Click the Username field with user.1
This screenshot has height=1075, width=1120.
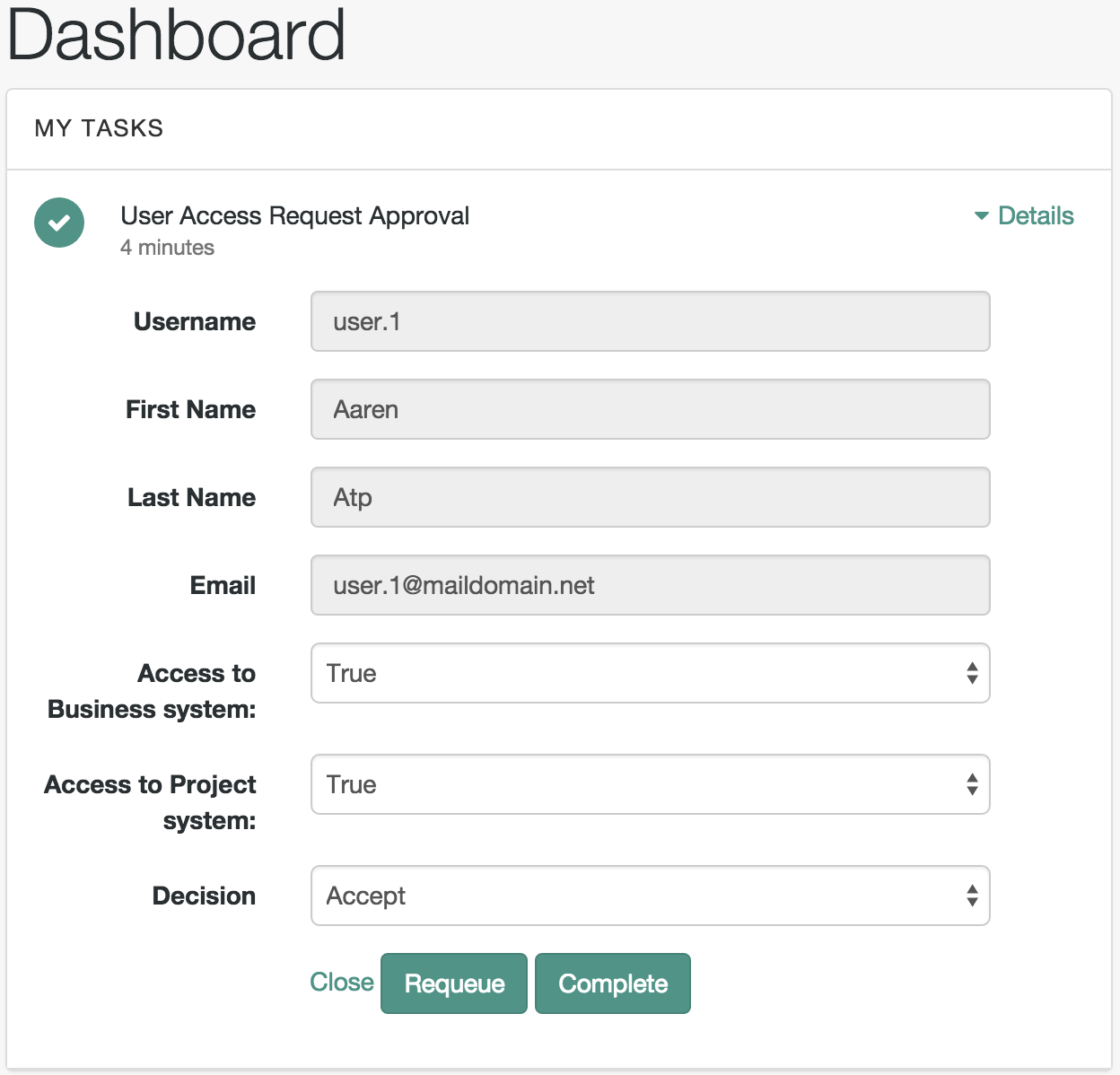(651, 321)
